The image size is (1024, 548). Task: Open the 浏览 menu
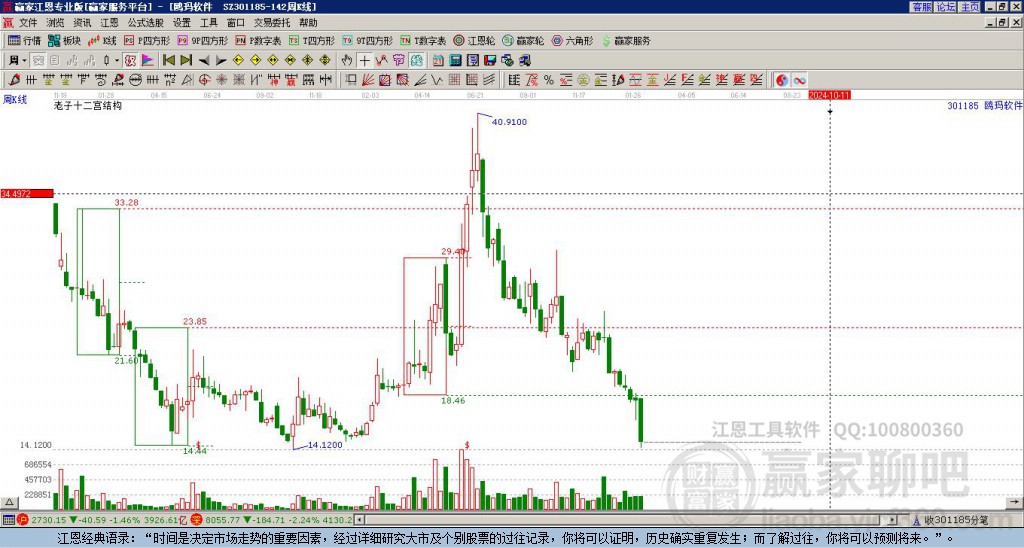point(55,23)
